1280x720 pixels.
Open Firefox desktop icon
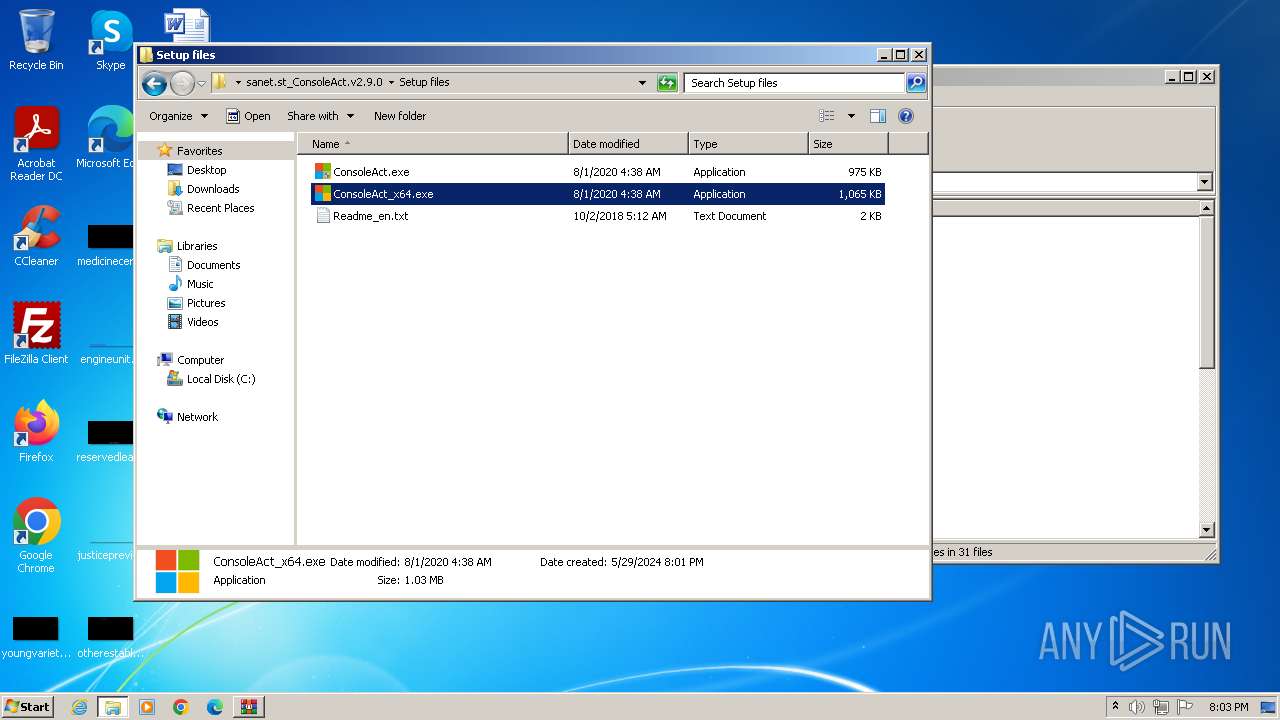click(x=36, y=431)
